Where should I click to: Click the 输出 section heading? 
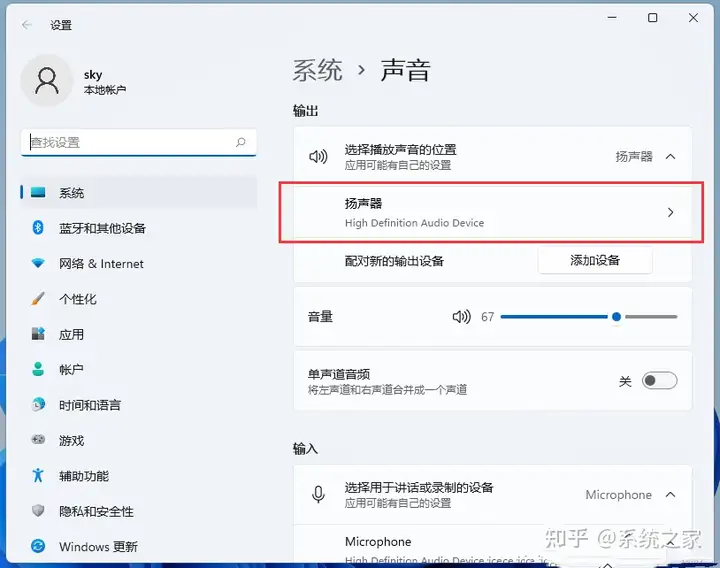click(x=305, y=111)
